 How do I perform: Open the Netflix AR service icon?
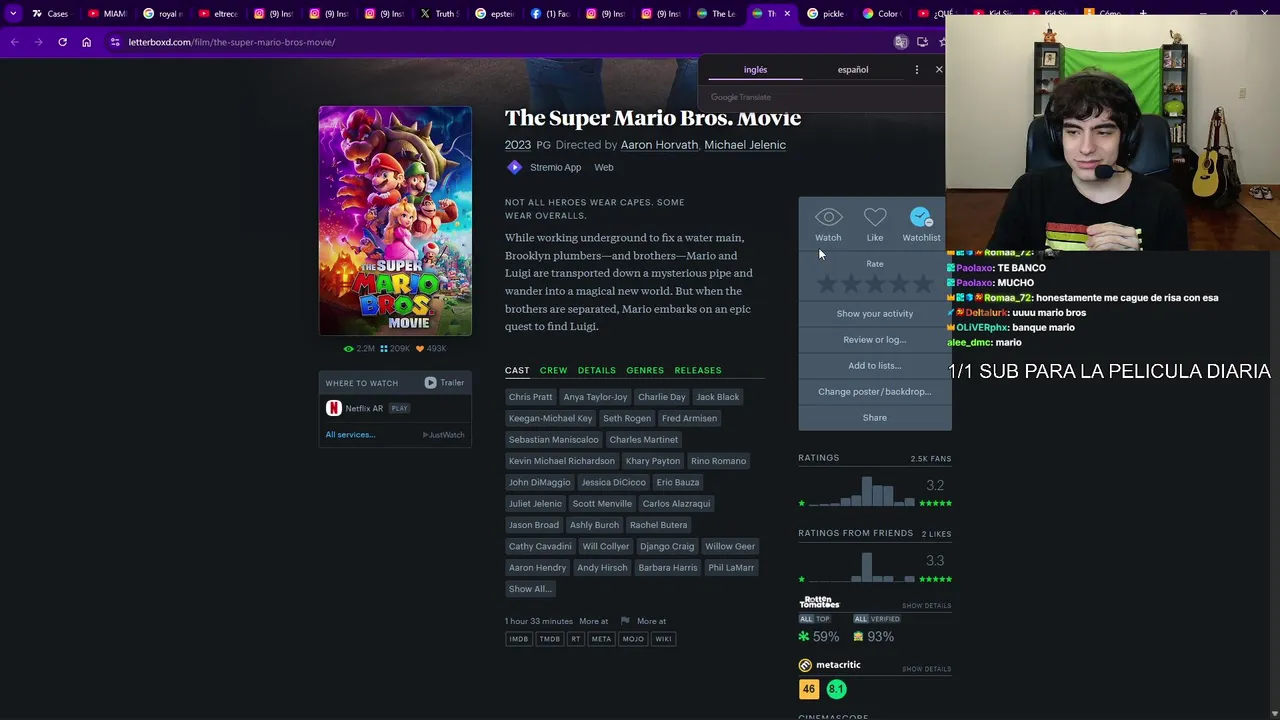point(334,408)
